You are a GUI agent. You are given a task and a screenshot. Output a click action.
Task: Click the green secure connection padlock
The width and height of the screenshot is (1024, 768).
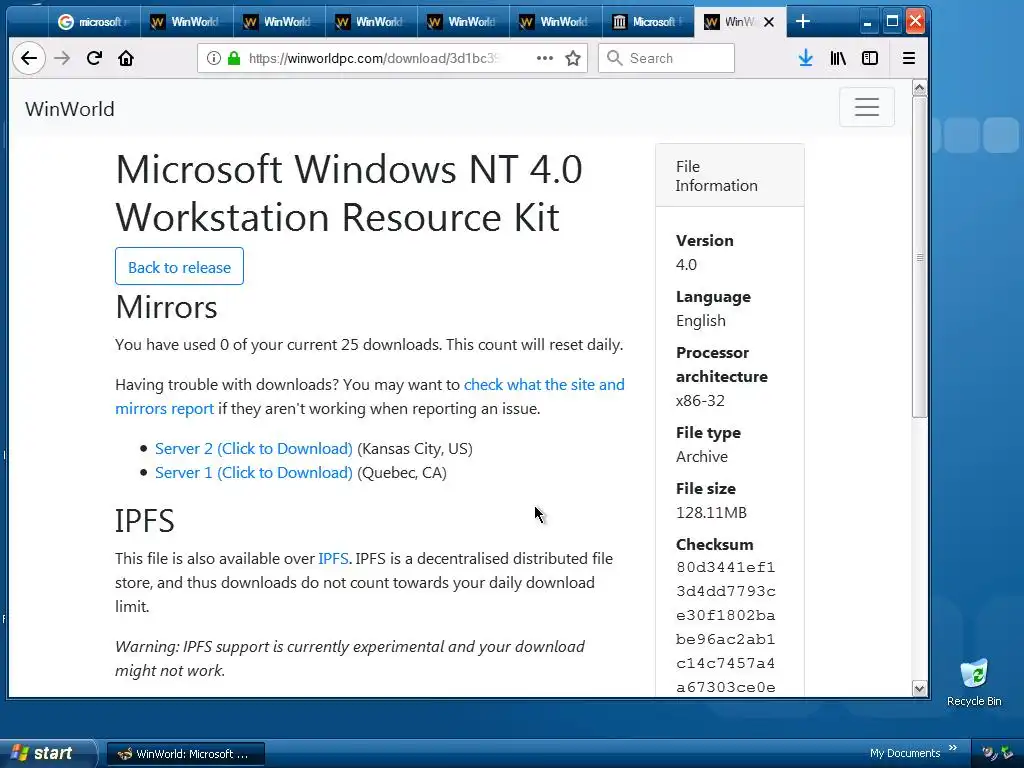234,58
